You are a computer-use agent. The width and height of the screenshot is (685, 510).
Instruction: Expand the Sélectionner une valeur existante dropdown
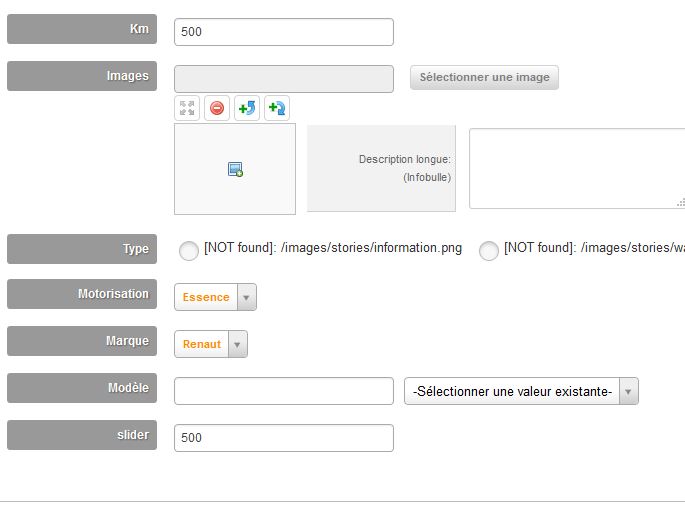[521, 391]
